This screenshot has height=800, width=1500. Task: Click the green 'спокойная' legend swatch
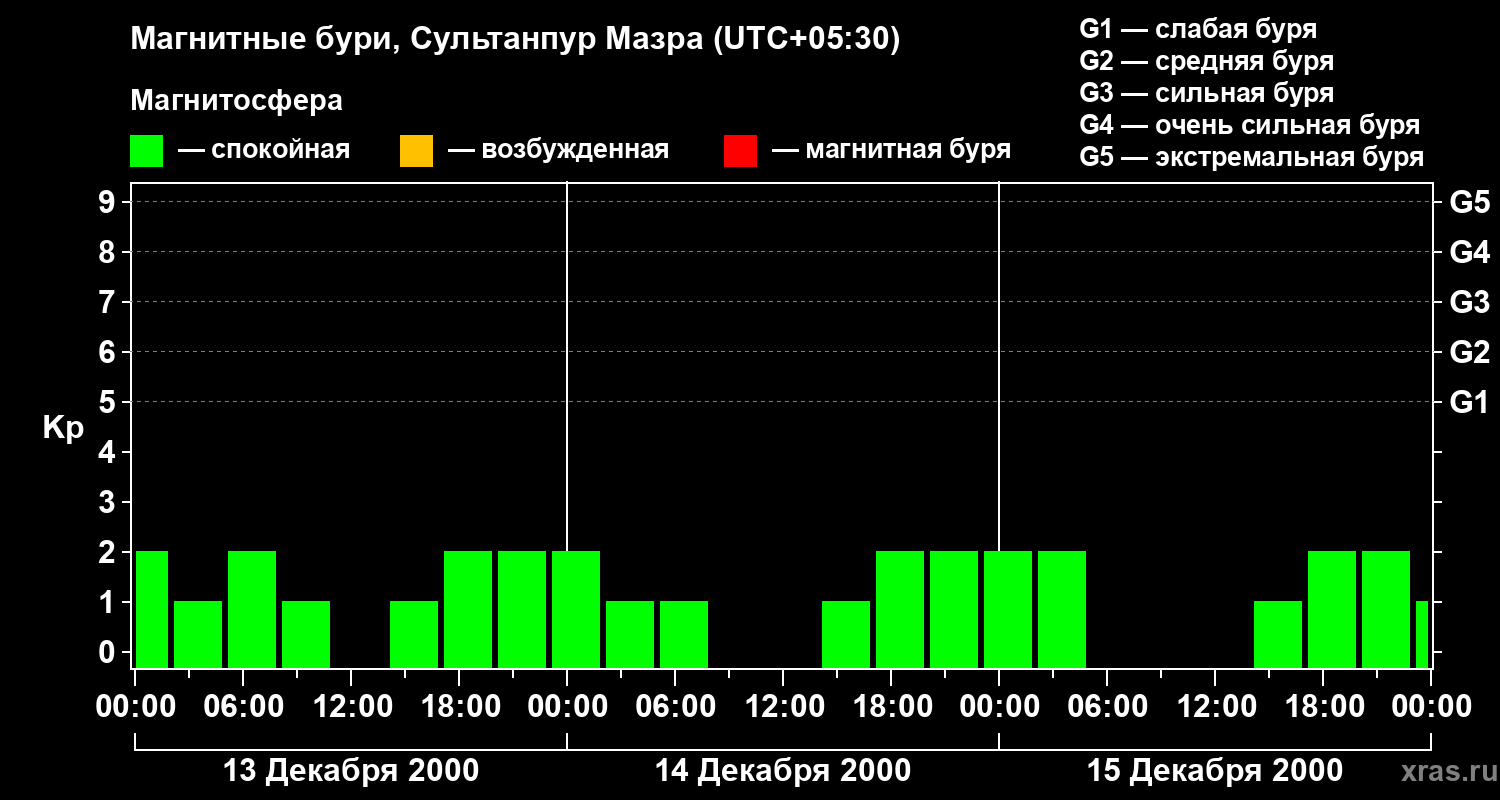pos(147,151)
